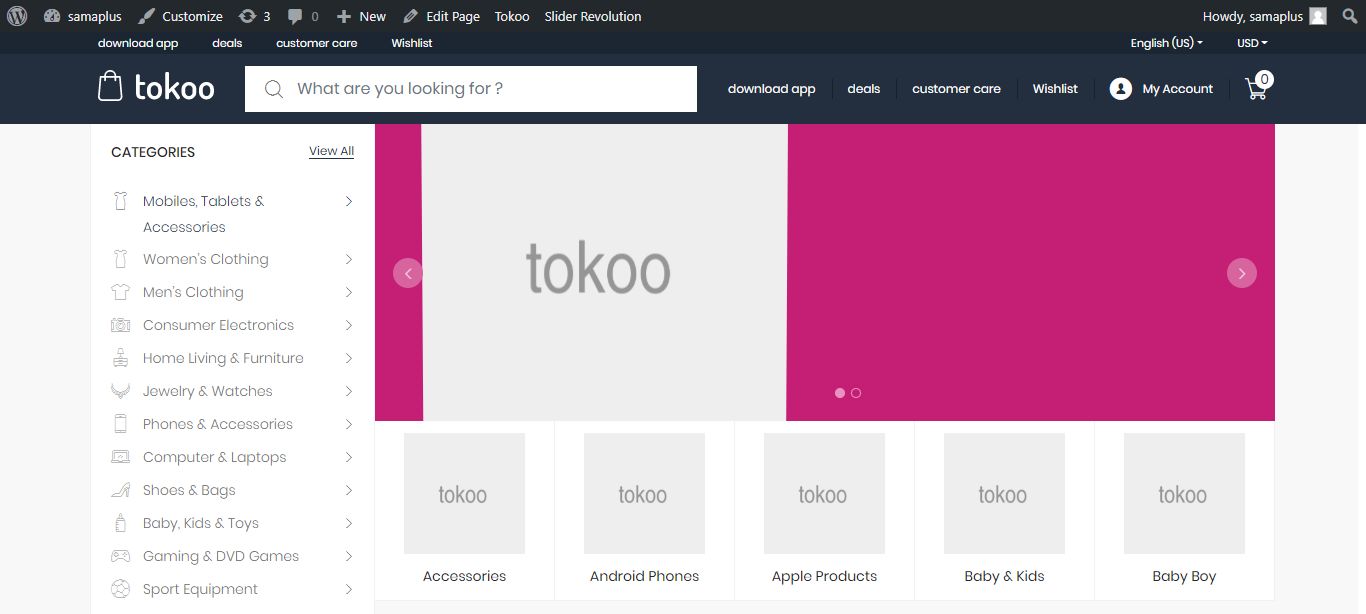The width and height of the screenshot is (1366, 614).
Task: Expand the Men's Clothing chevron
Action: 349,292
